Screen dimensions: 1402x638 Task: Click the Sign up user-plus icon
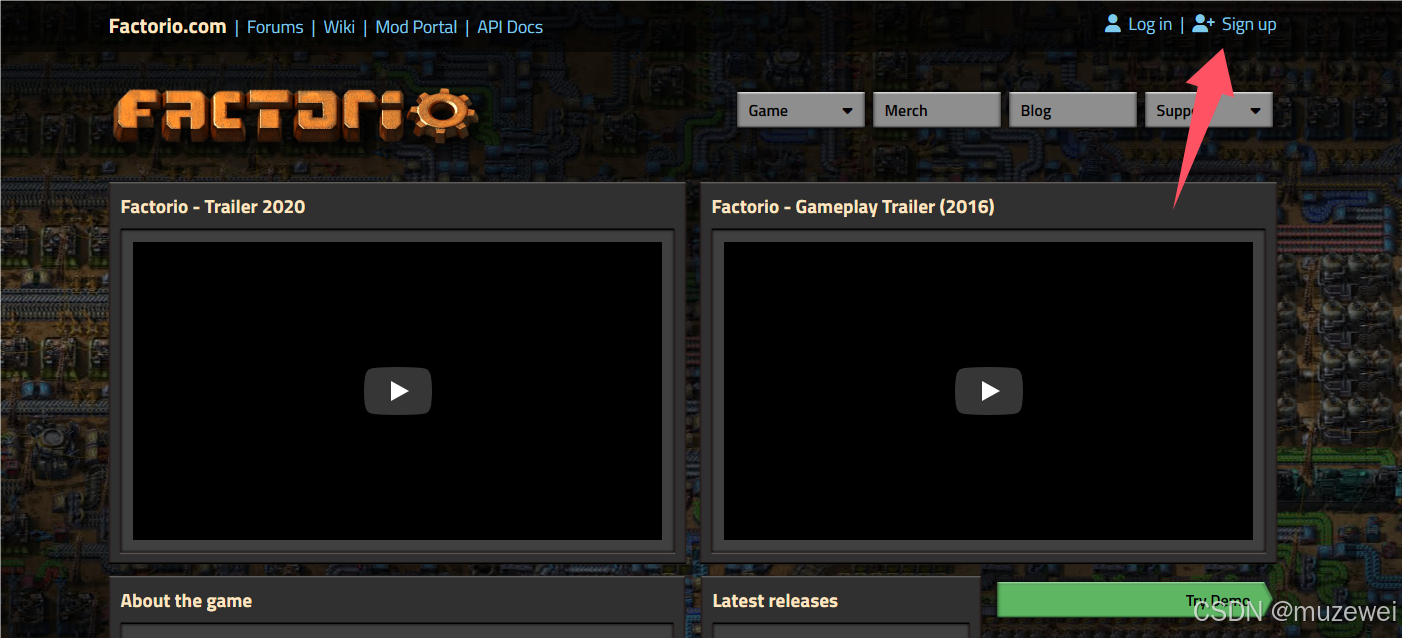(1203, 24)
